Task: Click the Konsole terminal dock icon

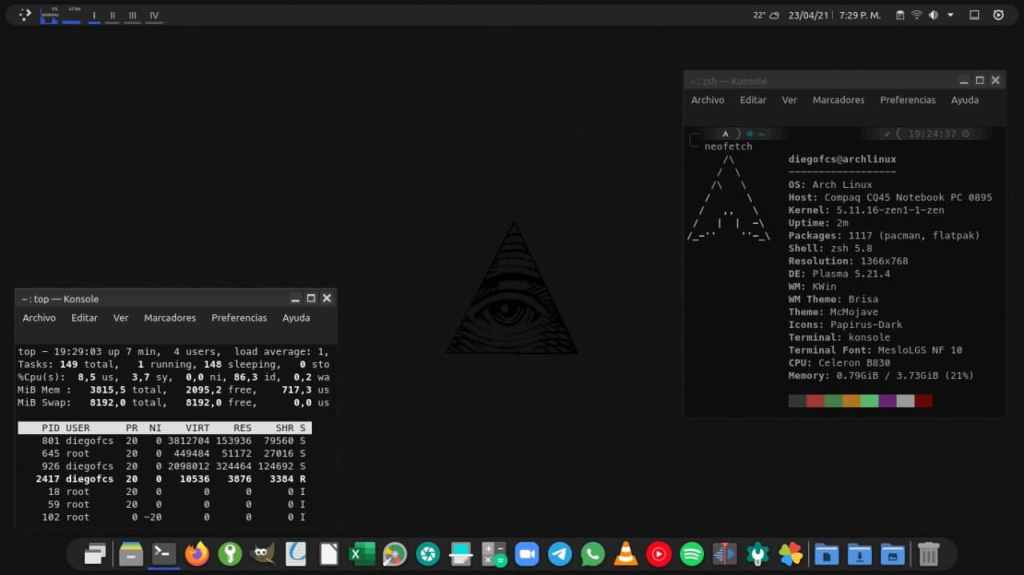Action: [x=164, y=554]
